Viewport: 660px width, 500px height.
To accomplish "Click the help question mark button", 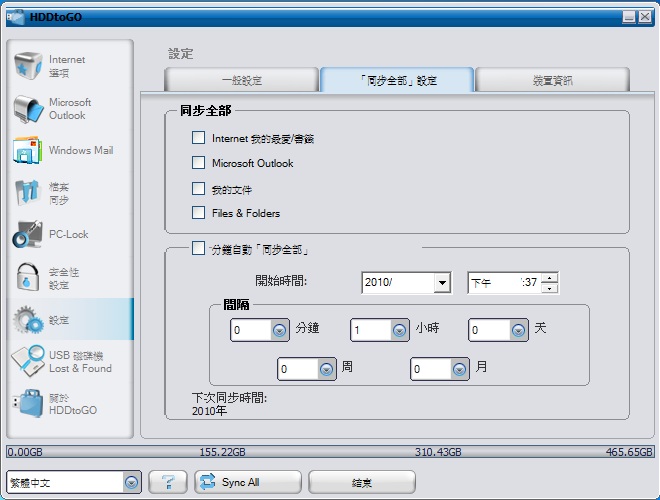I will click(x=168, y=482).
